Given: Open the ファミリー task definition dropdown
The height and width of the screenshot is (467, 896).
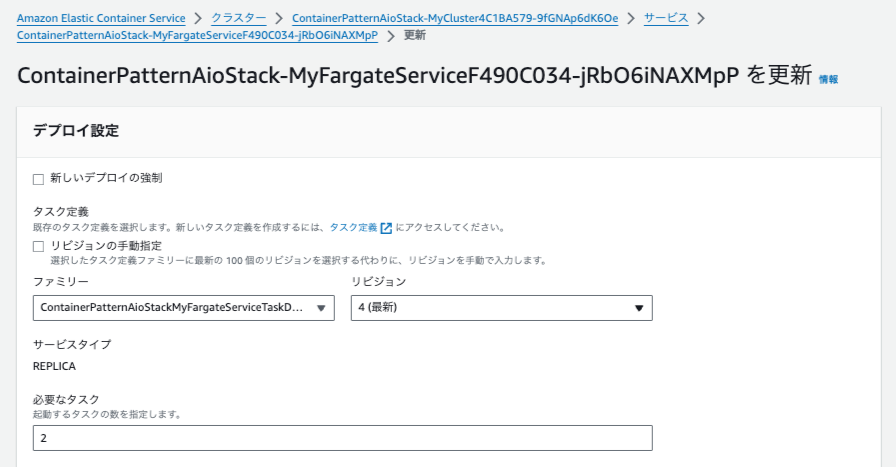Looking at the screenshot, I should point(183,308).
